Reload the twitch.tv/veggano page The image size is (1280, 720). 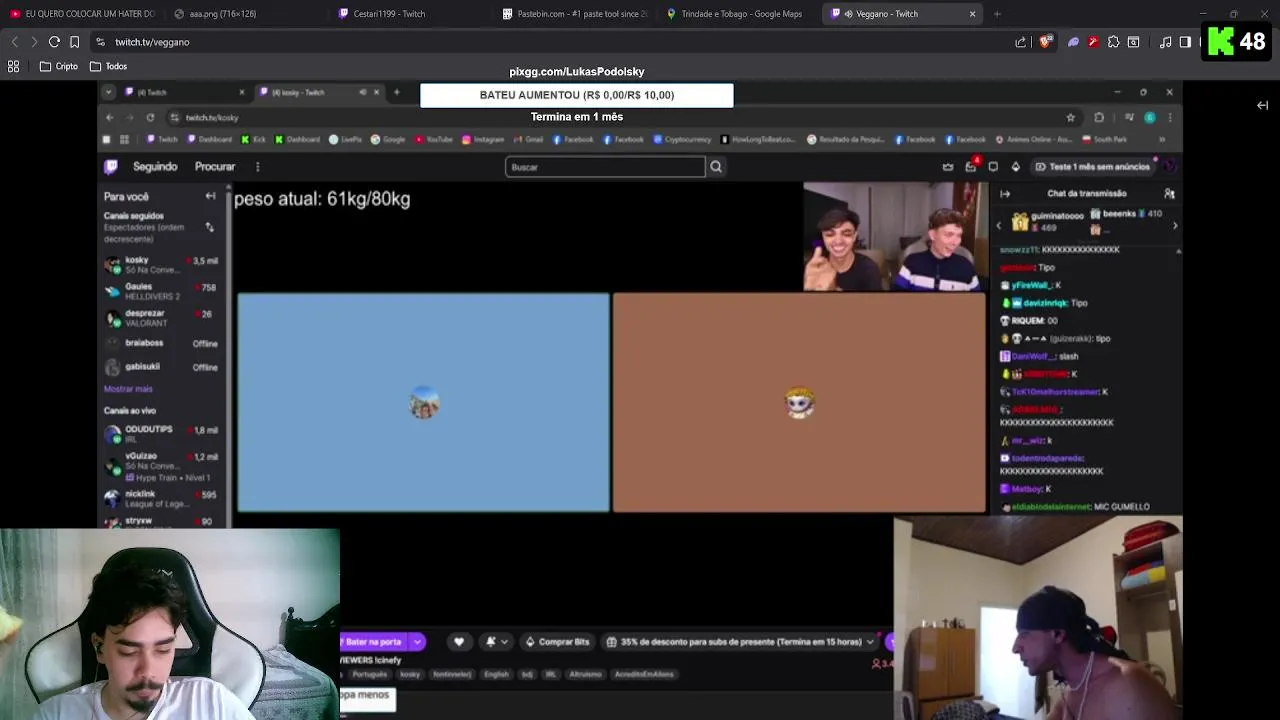54,42
